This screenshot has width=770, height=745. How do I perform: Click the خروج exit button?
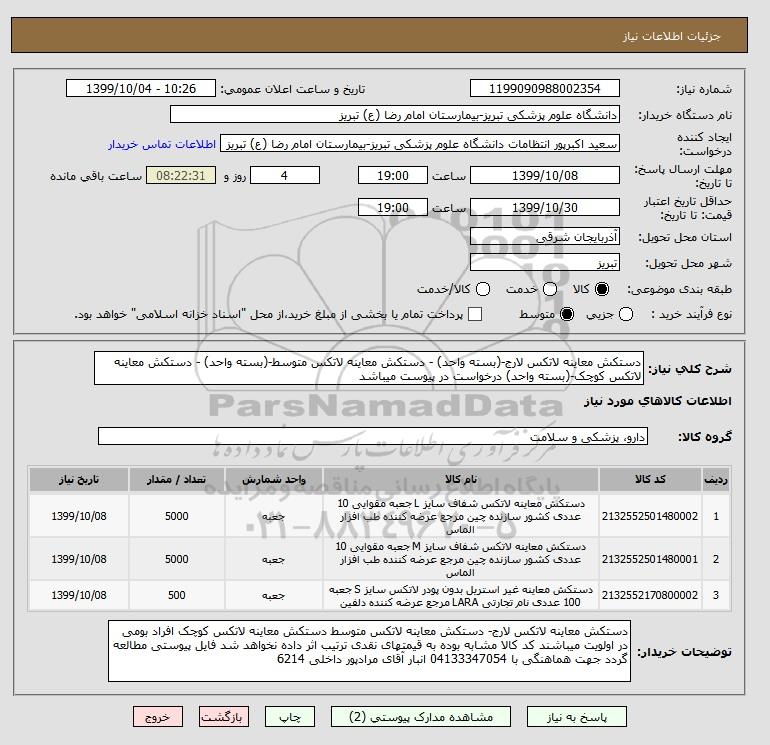tap(158, 717)
